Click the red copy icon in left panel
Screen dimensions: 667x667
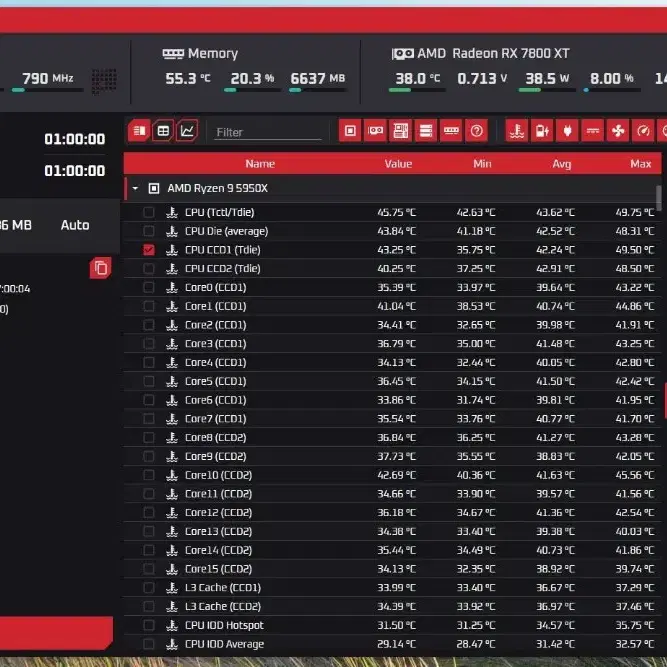101,268
